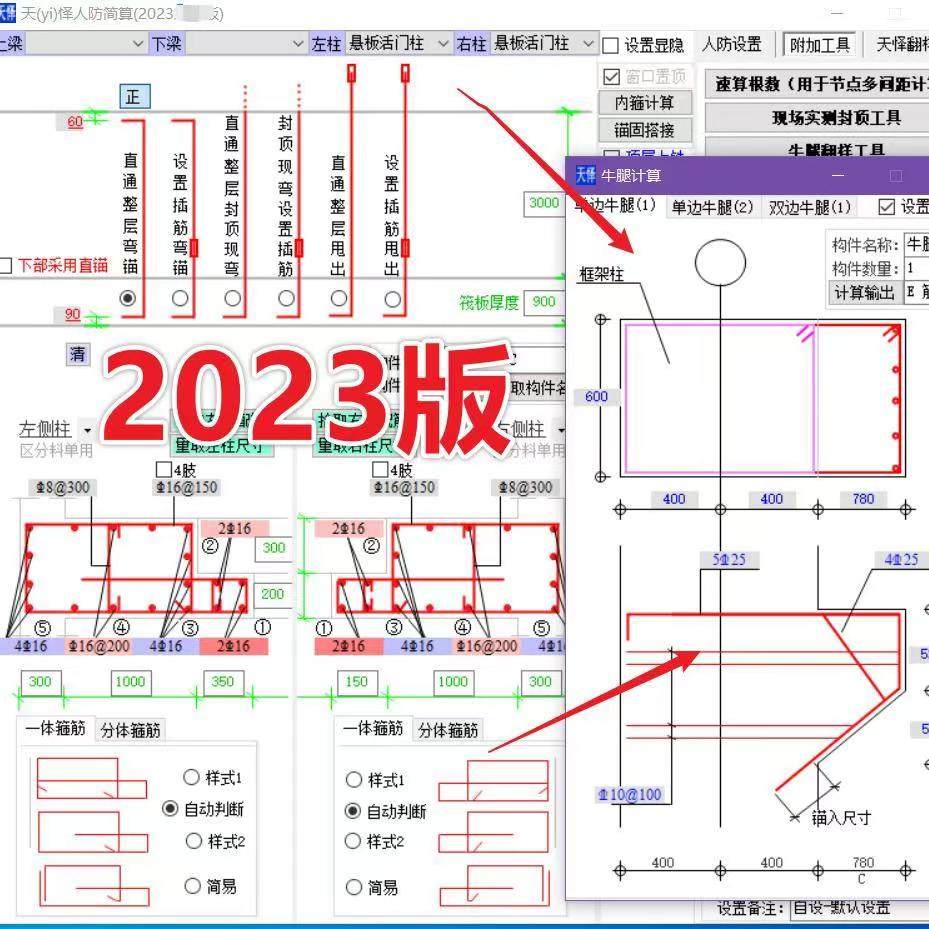This screenshot has height=929, width=929.
Task: Click the 正 button
Action: tap(134, 97)
